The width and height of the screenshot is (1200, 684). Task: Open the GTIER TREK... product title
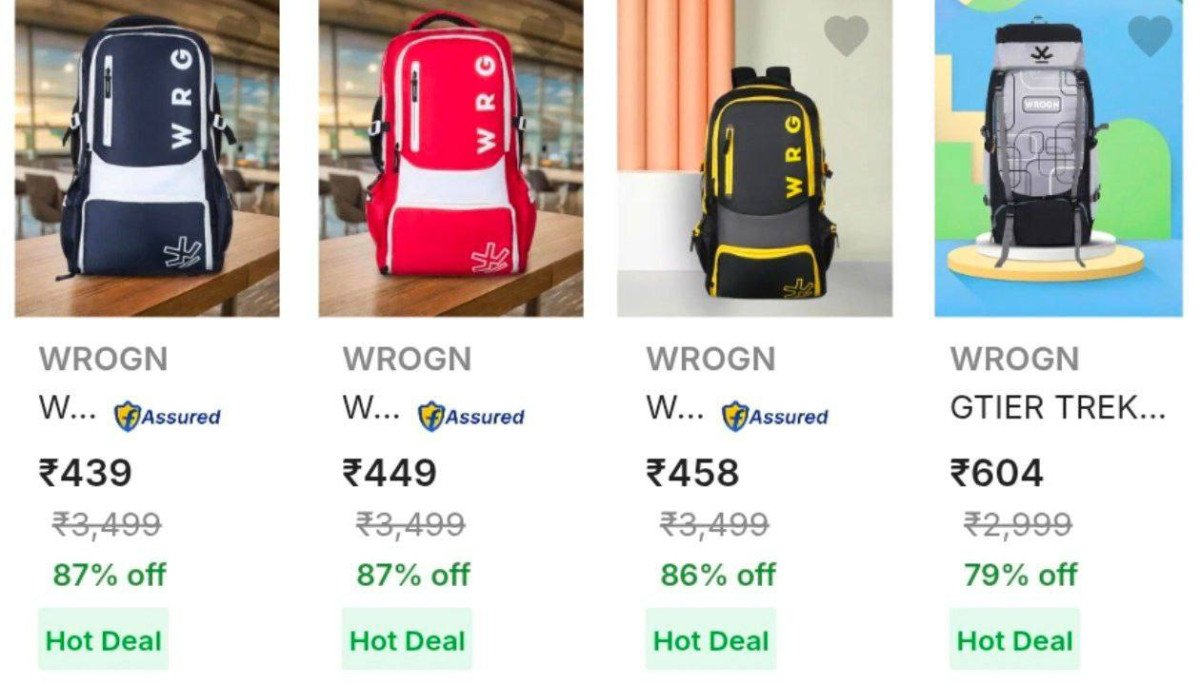click(x=1058, y=408)
